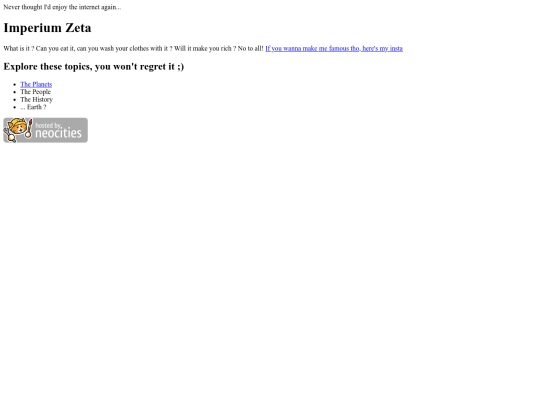The height and width of the screenshot is (405, 540).
Task: Select the "... Earth ?" list item
Action: (33, 107)
